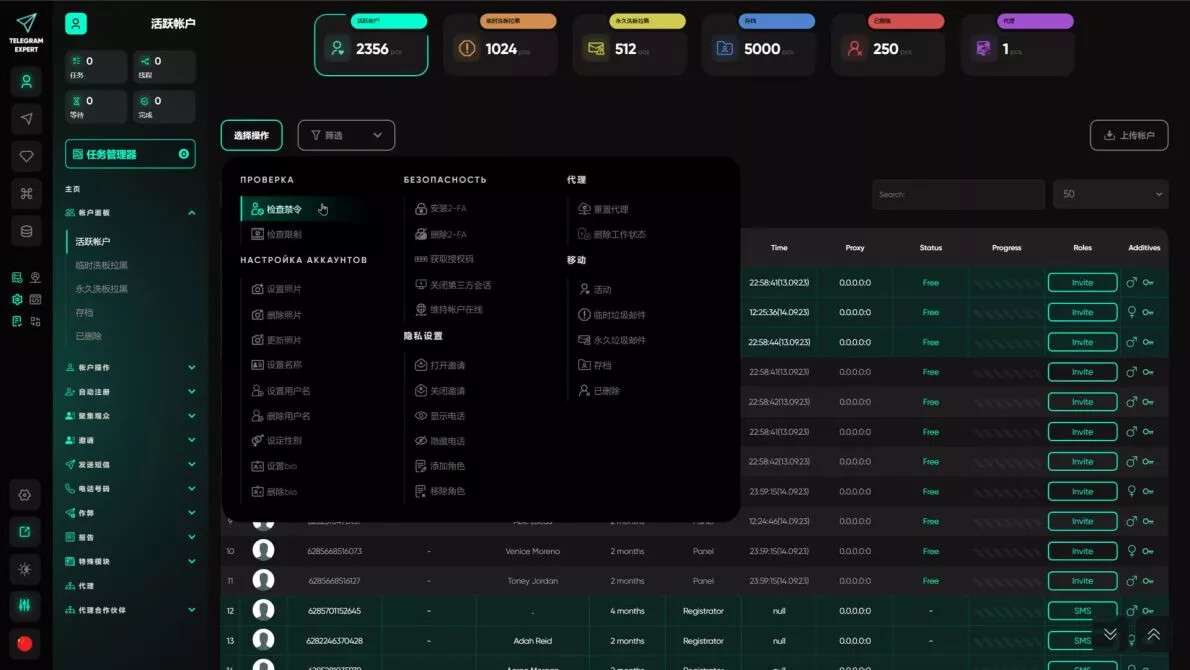This screenshot has height=670, width=1190.
Task: Click the command-symbol icon in left rail
Action: pyautogui.click(x=26, y=194)
